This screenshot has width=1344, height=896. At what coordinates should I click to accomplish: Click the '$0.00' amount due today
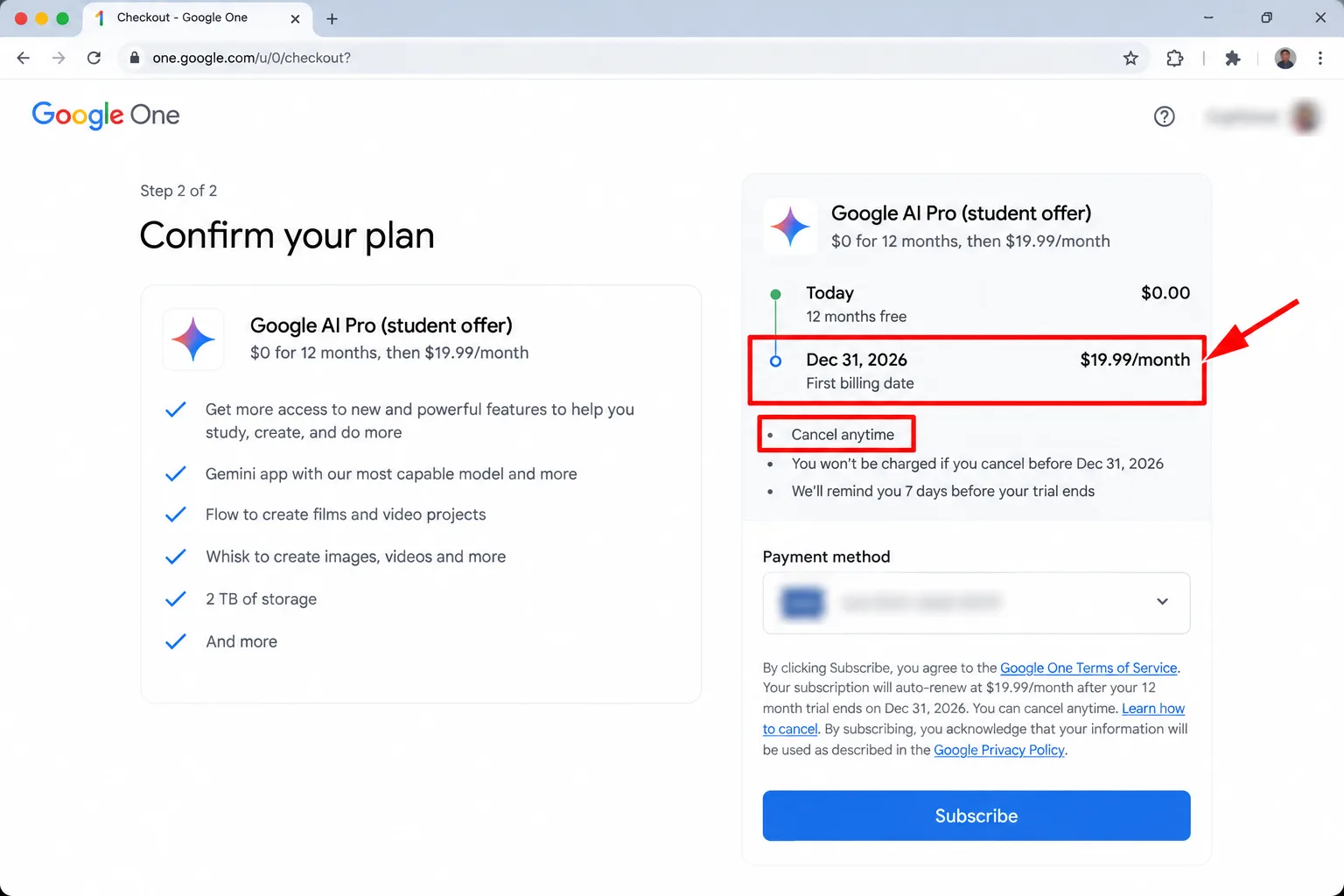[1165, 293]
